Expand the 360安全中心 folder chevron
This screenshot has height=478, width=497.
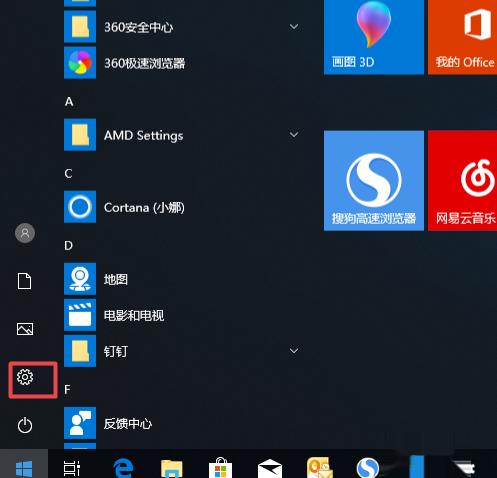(294, 26)
